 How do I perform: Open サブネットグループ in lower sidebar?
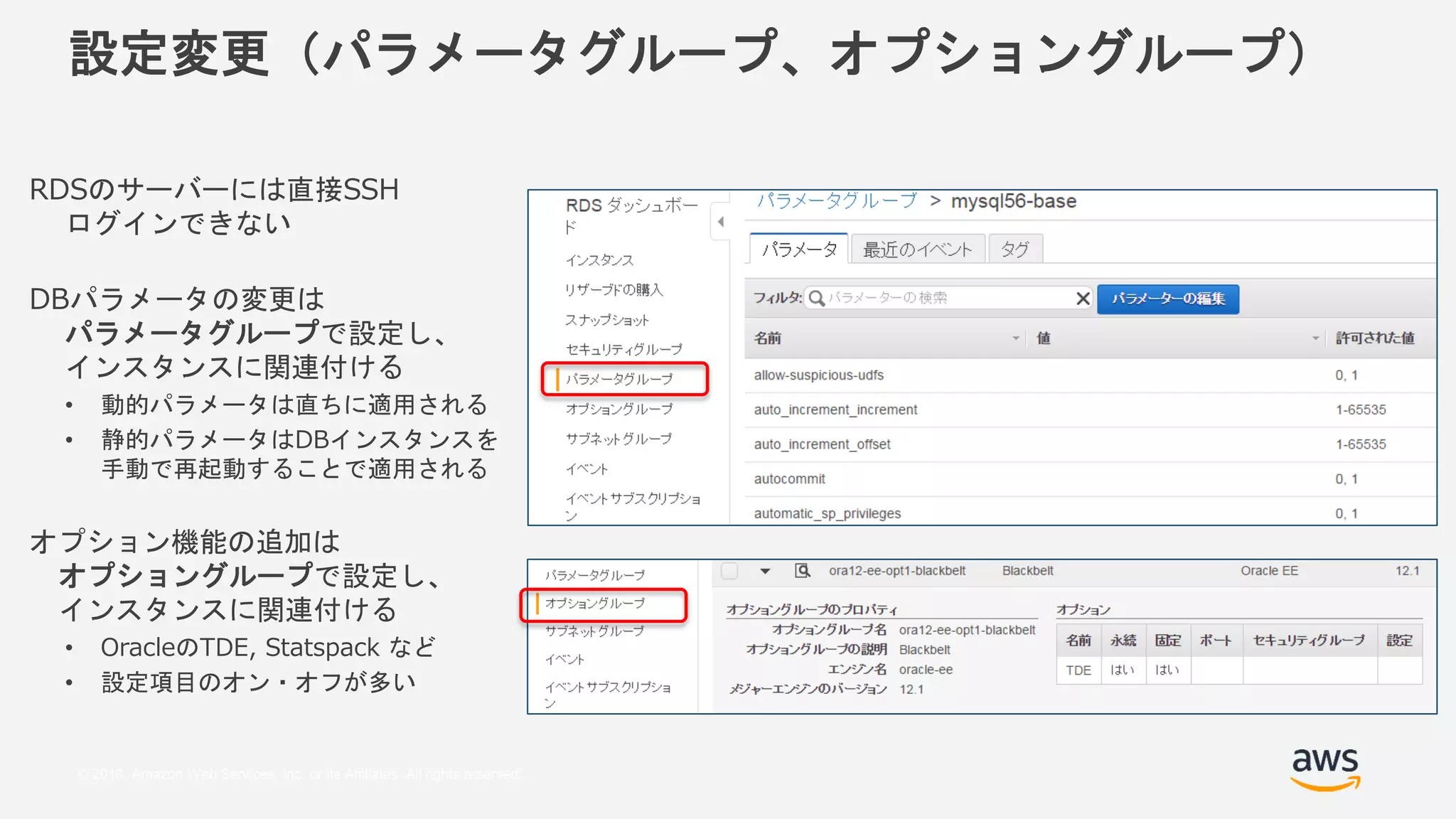(x=594, y=631)
